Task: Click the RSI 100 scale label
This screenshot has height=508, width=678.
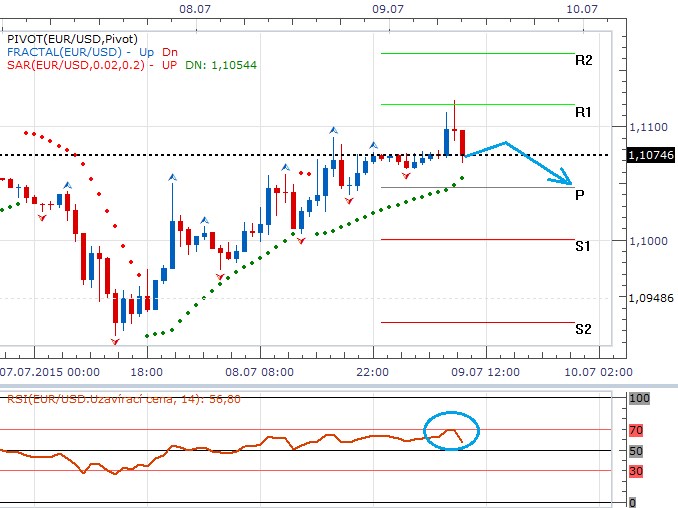Action: (639, 398)
